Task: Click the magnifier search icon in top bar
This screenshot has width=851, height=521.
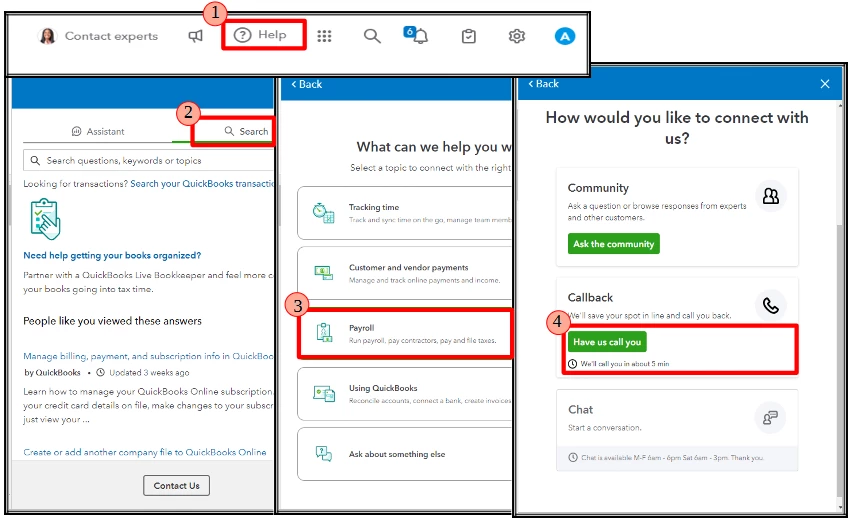Action: tap(372, 36)
